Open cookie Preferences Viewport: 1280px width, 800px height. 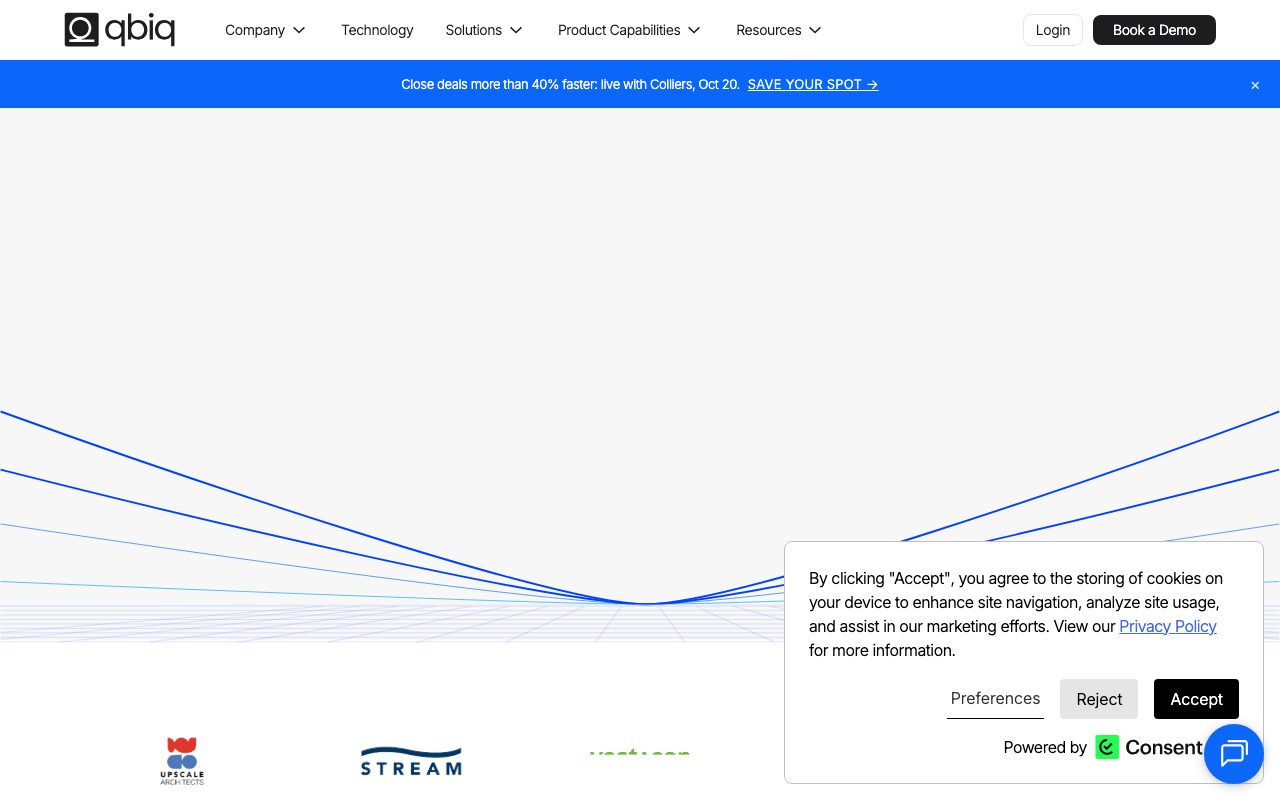995,699
